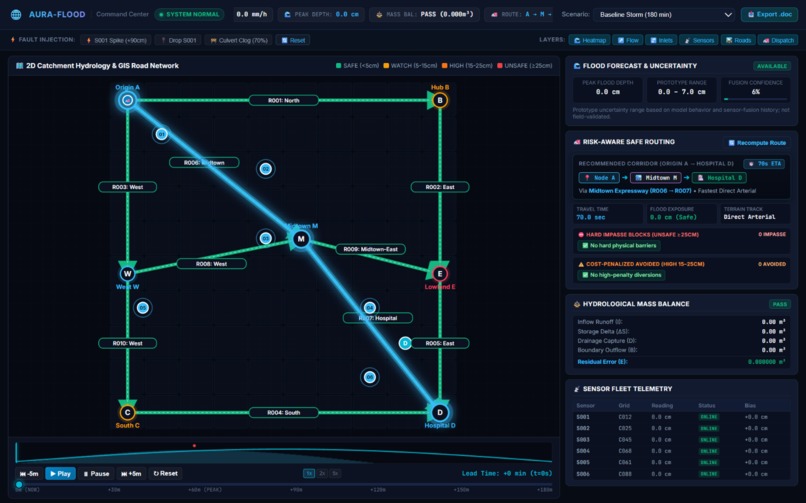Select the South C node
This screenshot has width=806, height=503.
[127, 412]
